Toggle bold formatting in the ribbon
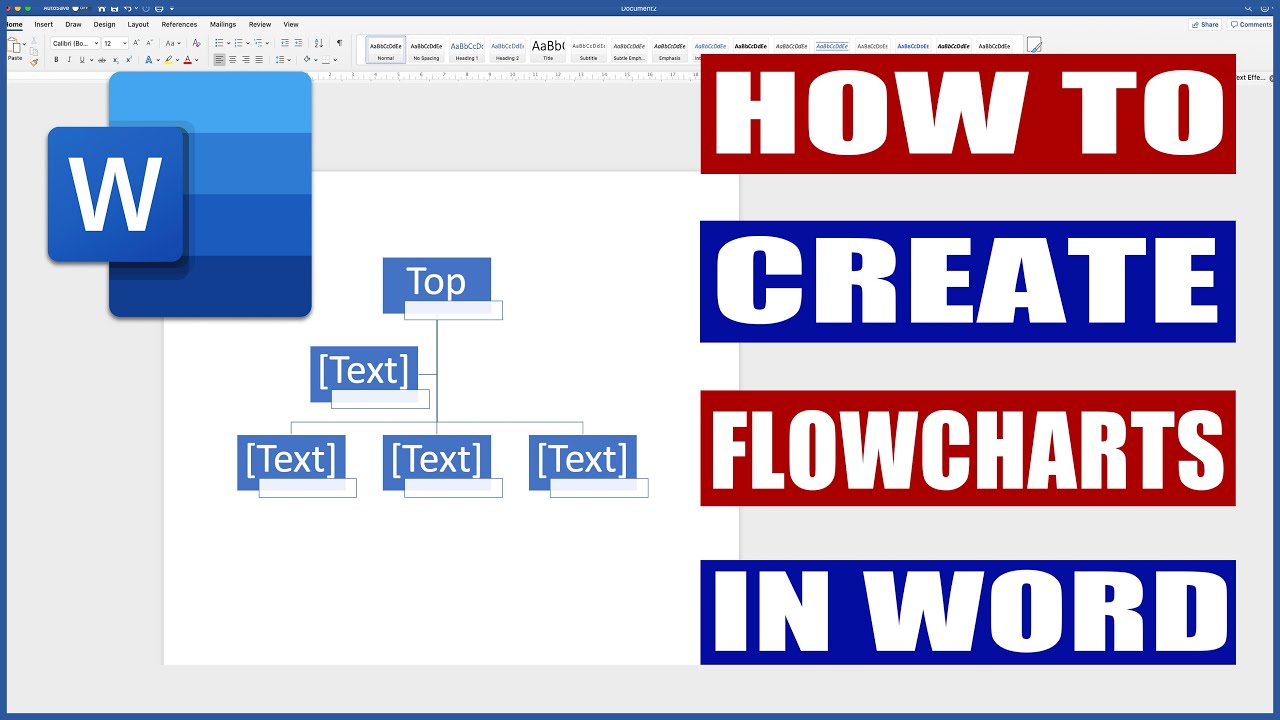The image size is (1280, 720). point(56,60)
